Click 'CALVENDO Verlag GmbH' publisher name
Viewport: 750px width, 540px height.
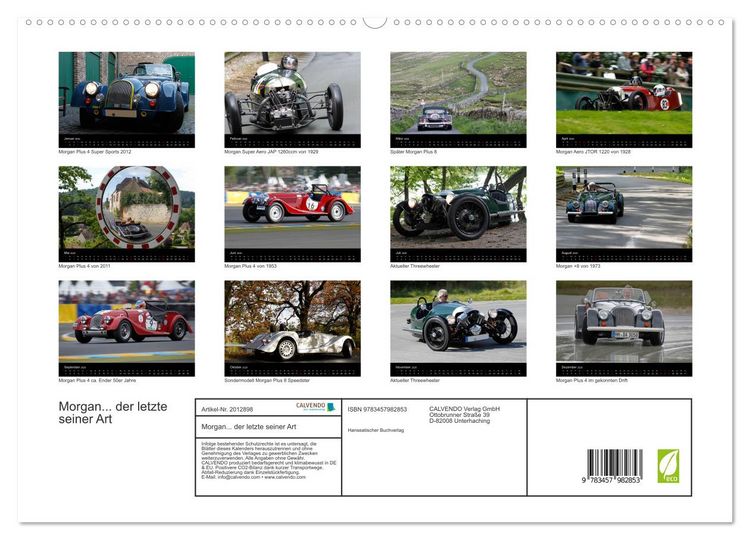[464, 409]
